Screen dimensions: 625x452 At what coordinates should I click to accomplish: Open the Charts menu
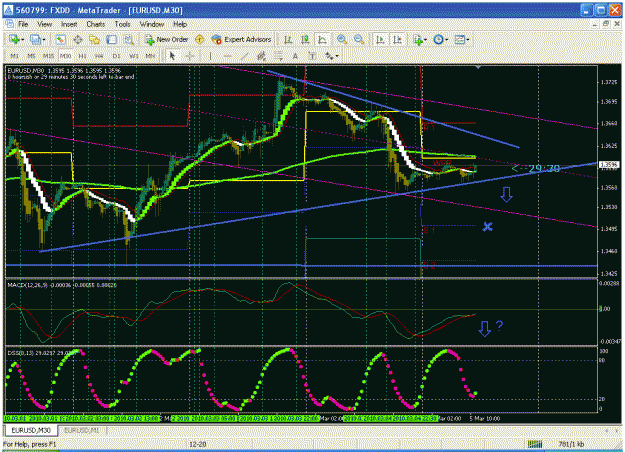96,24
